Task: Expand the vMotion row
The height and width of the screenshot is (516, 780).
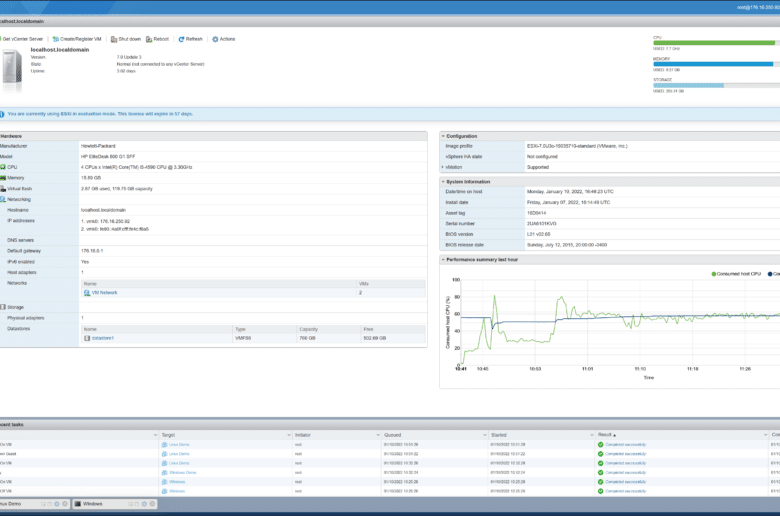Action: tap(443, 167)
